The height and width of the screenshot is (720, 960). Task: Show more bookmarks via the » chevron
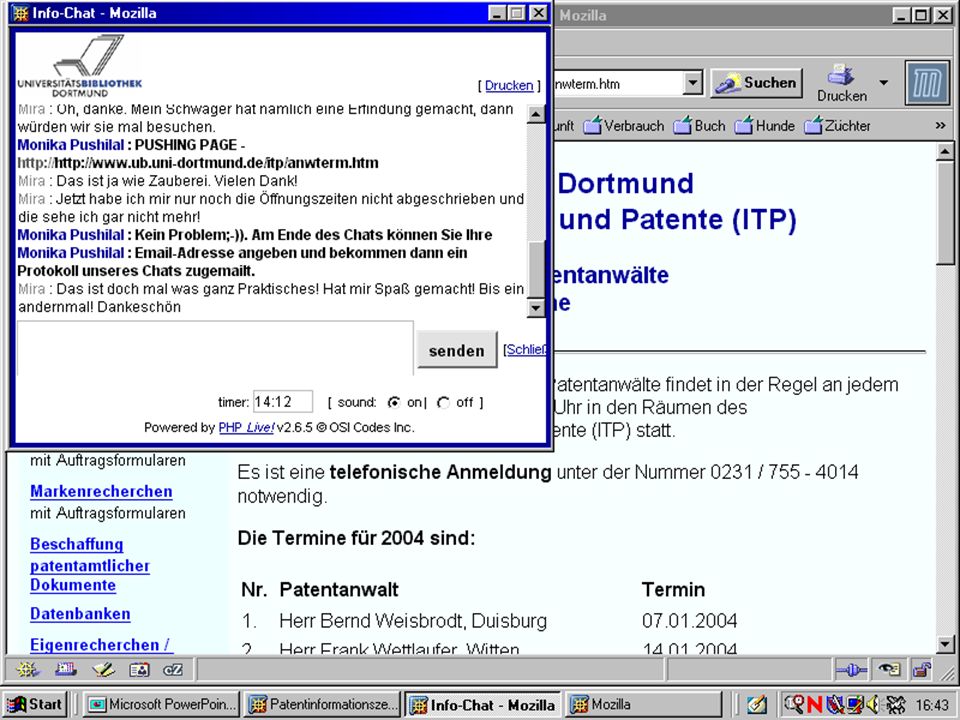point(940,126)
